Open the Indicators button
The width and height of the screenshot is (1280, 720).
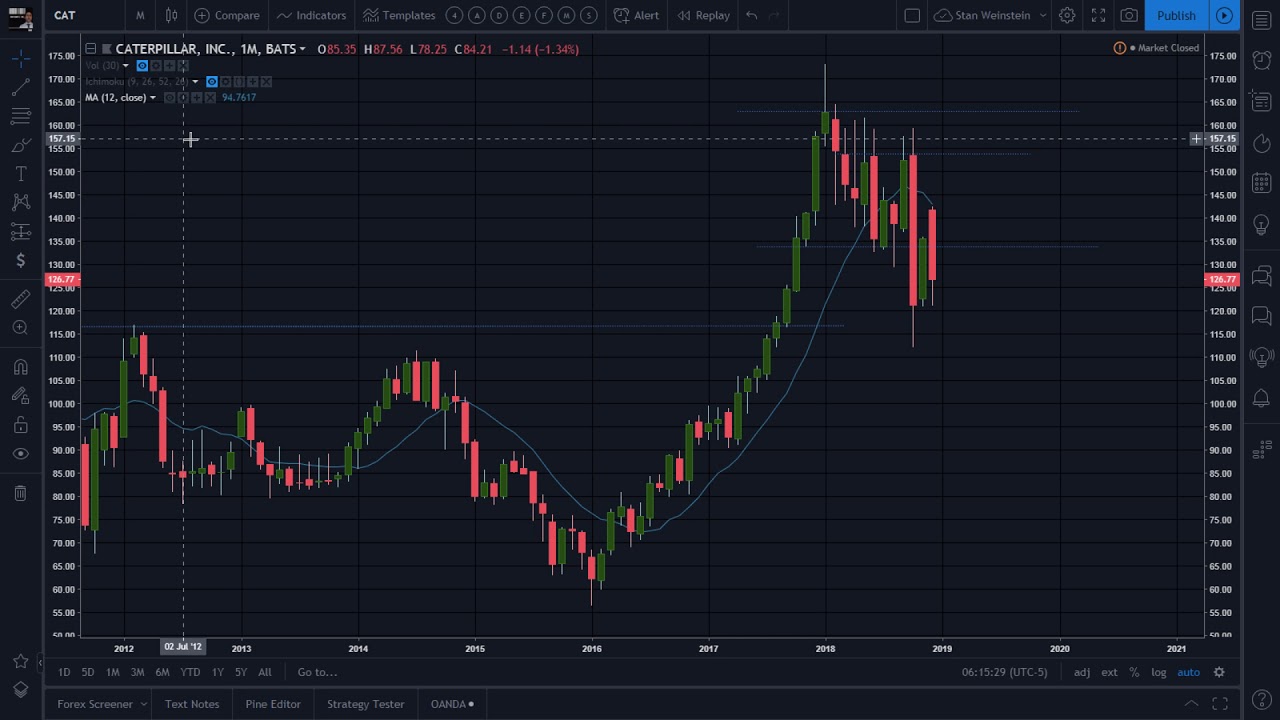[x=311, y=15]
